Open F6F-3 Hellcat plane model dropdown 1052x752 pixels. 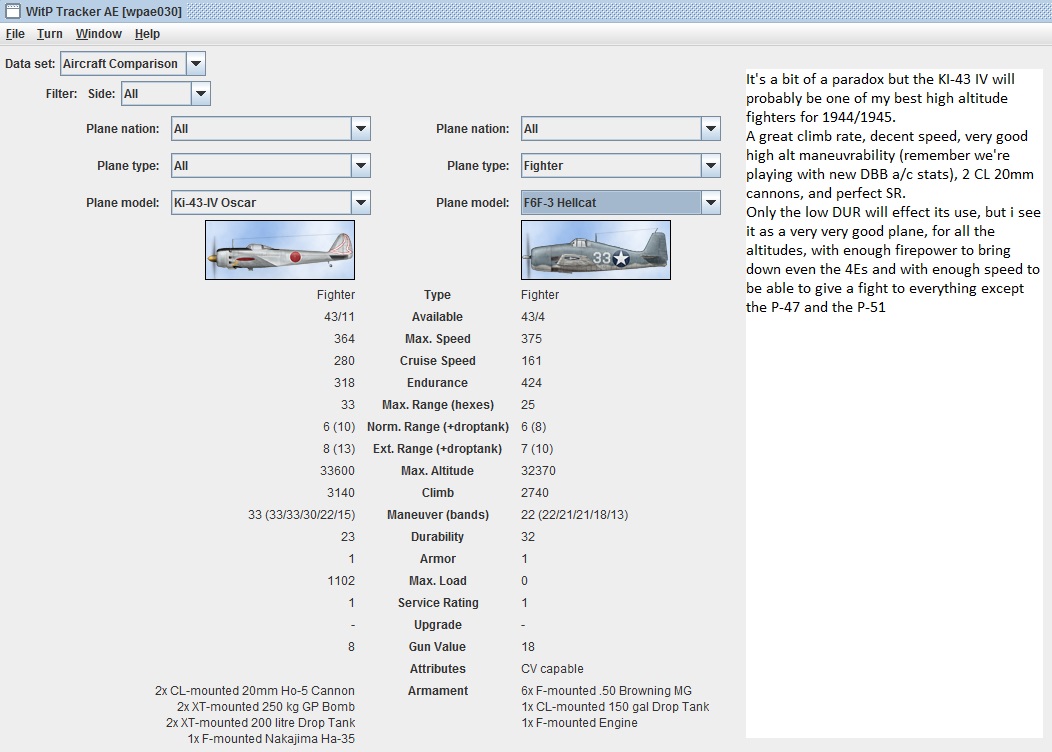point(711,203)
